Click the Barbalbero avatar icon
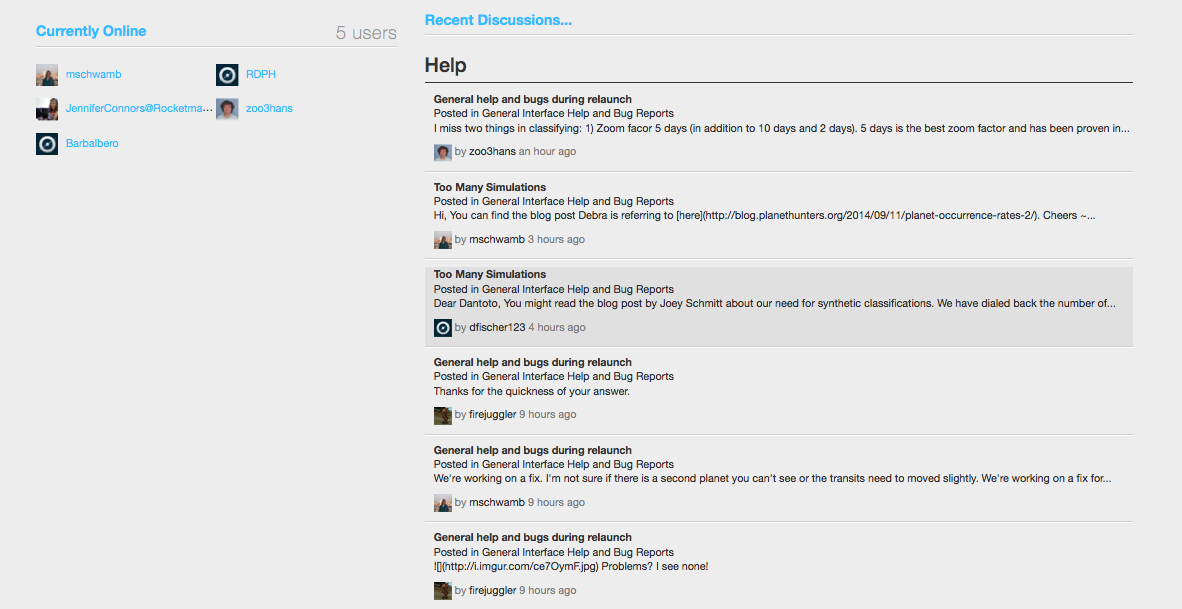This screenshot has height=609, width=1182. click(x=46, y=143)
